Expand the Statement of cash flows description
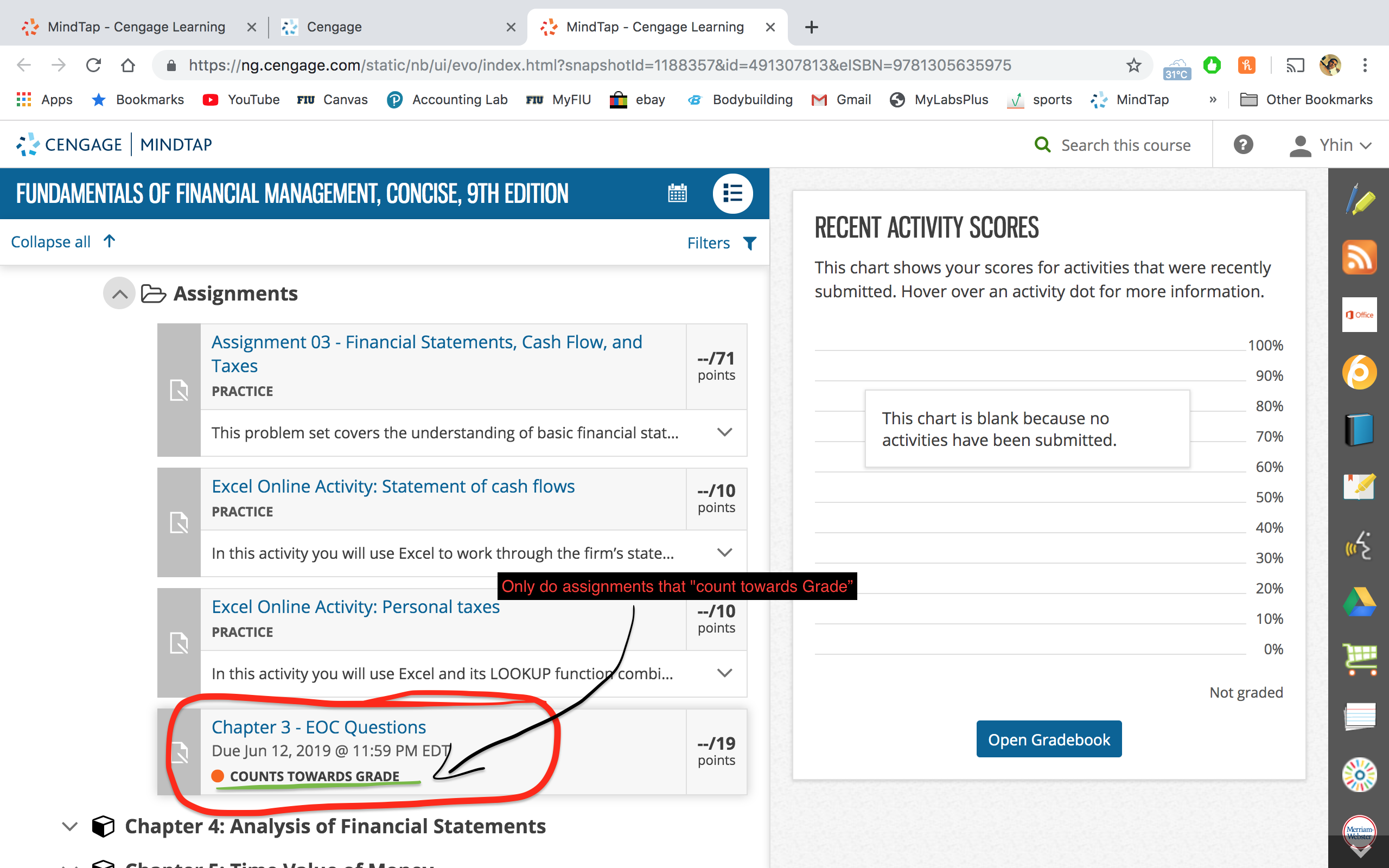This screenshot has height=868, width=1389. (x=724, y=553)
